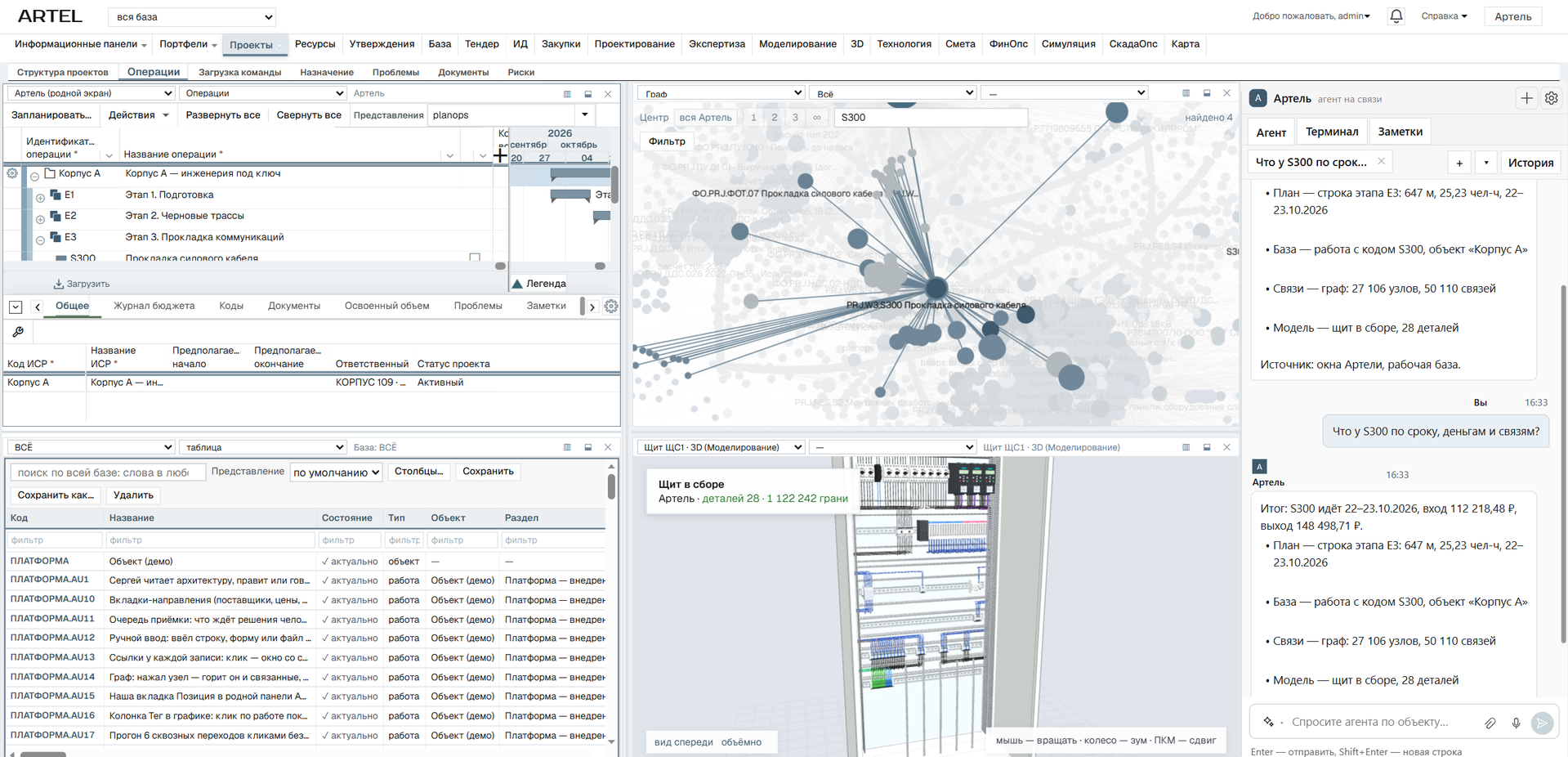Viewport: 1568px width, 757px height.
Task: Click the Загрузить download icon link
Action: [82, 284]
